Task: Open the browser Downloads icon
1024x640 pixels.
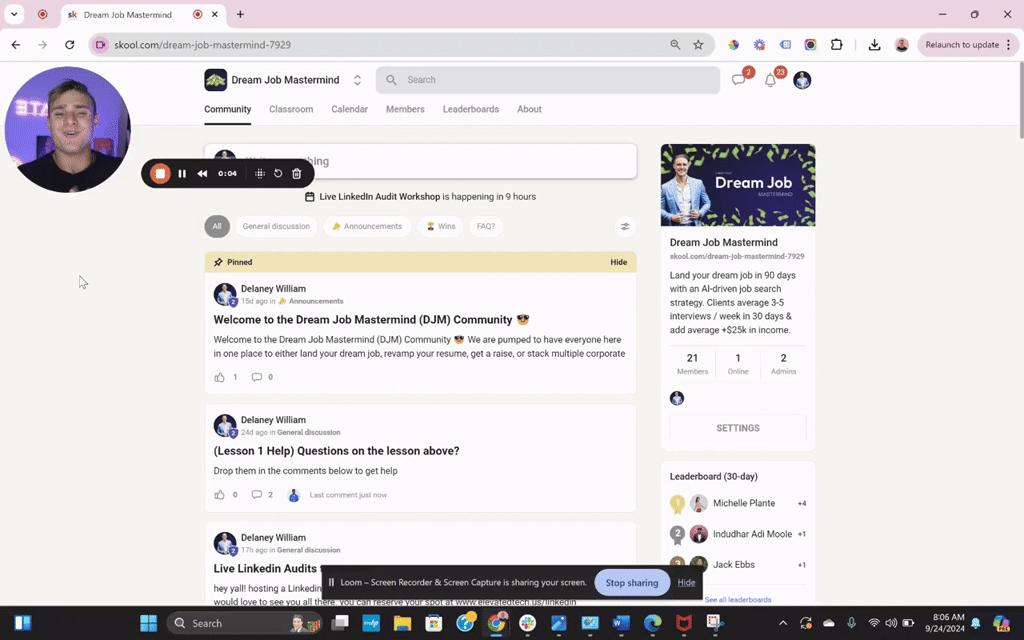Action: [874, 44]
